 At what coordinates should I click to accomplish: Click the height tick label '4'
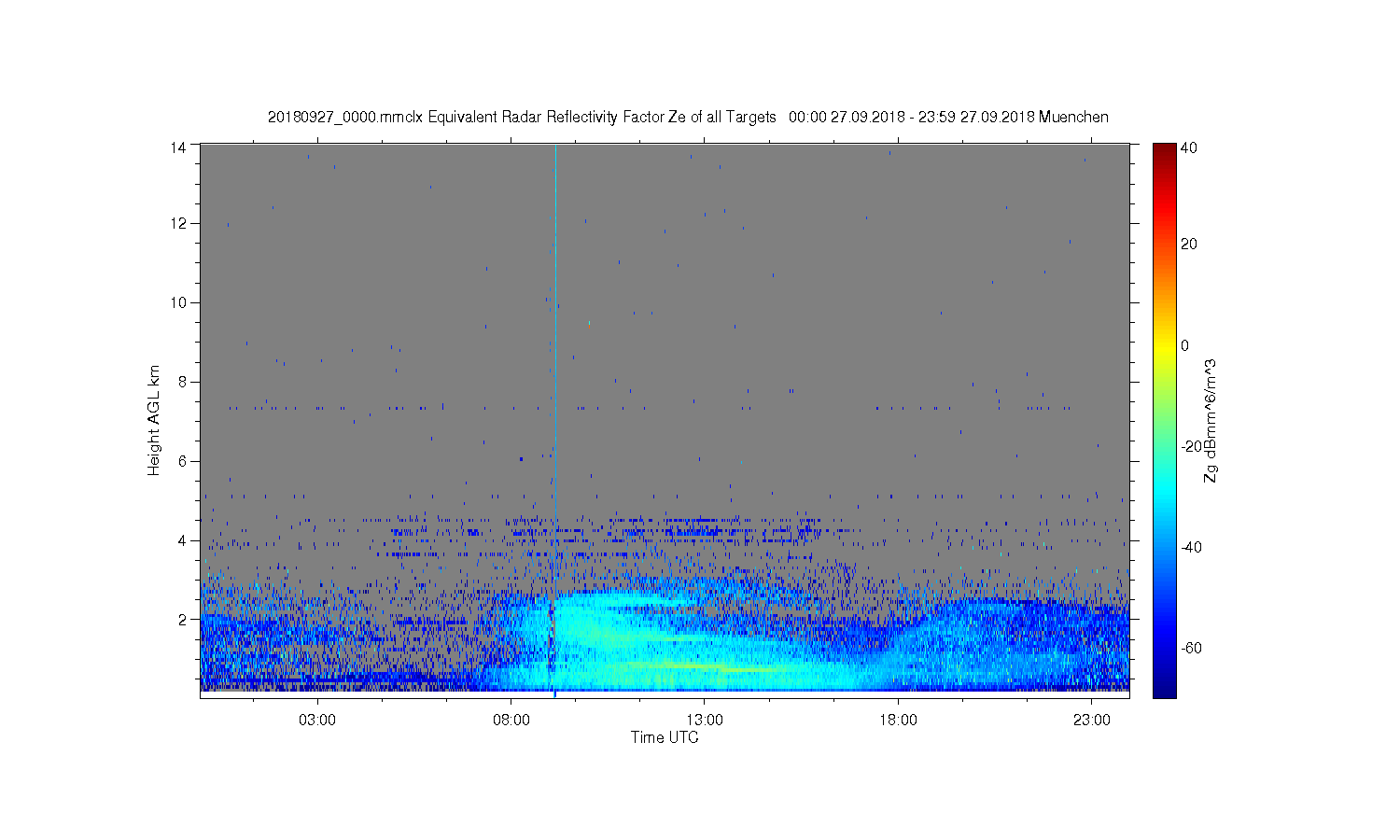(183, 540)
